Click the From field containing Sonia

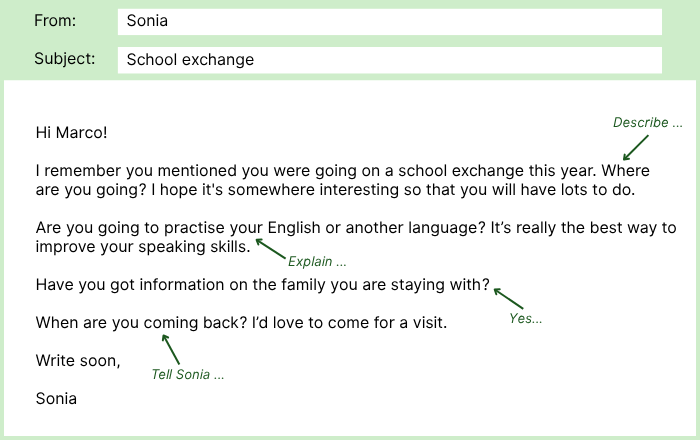389,22
